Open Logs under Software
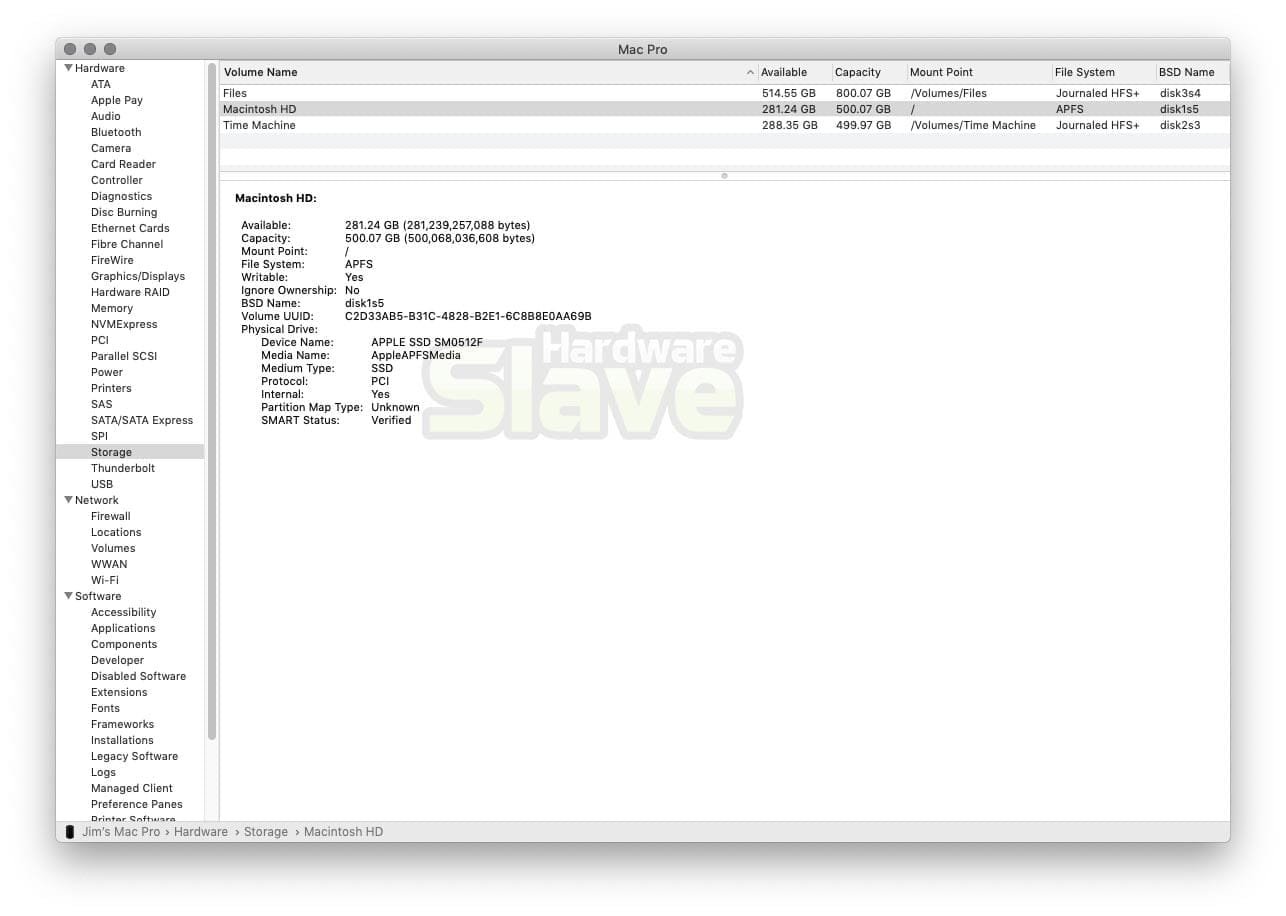The image size is (1286, 916). click(x=103, y=772)
